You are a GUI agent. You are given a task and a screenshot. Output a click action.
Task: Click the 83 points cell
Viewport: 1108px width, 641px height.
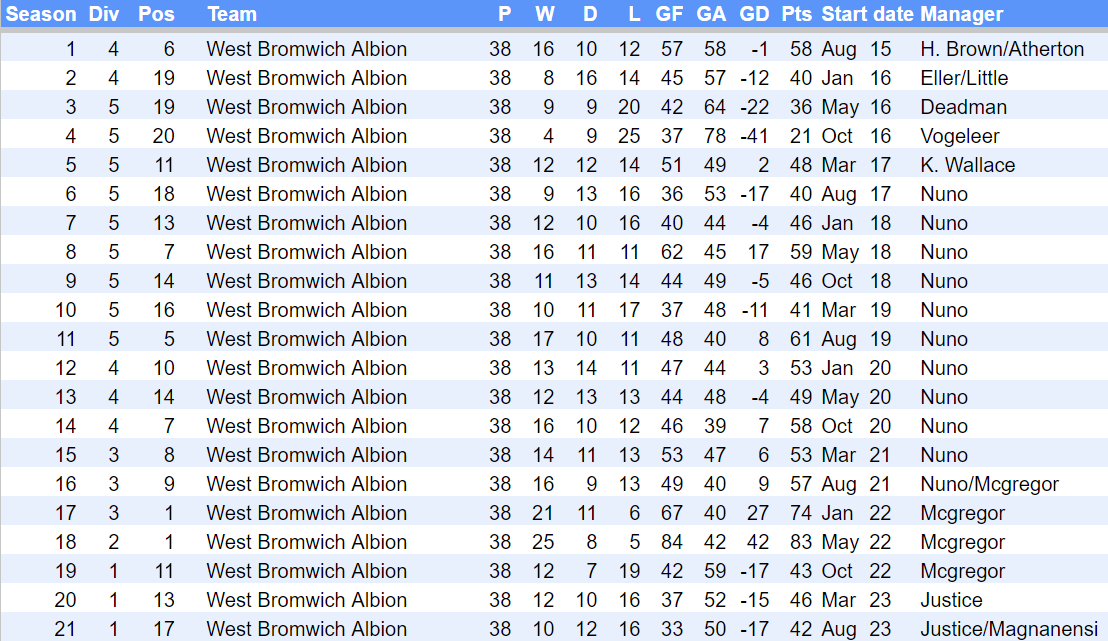click(x=801, y=542)
